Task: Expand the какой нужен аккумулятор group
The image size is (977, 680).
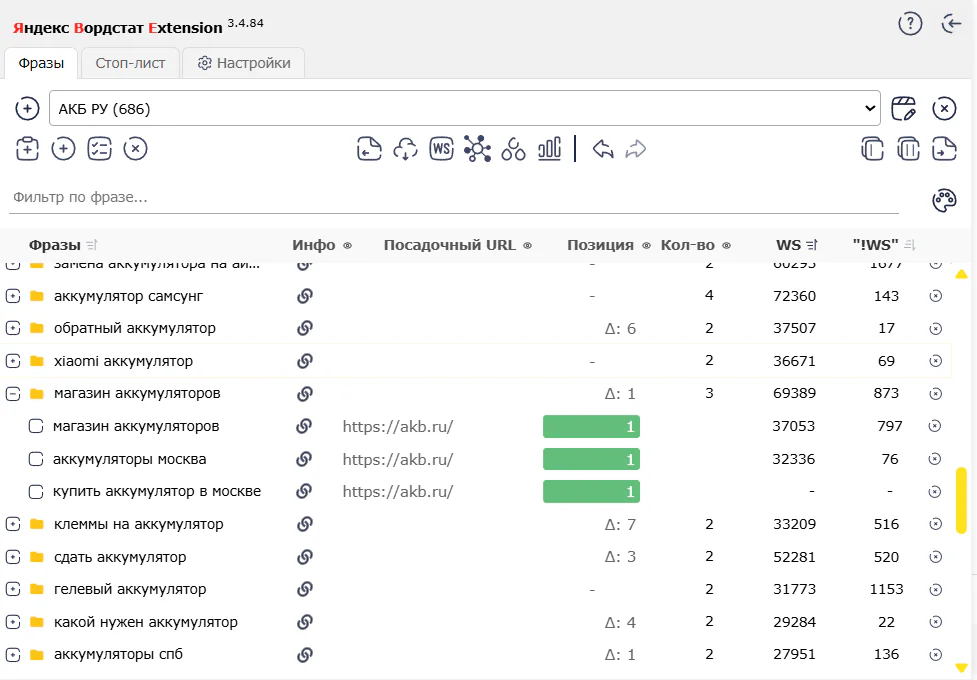Action: [x=13, y=622]
